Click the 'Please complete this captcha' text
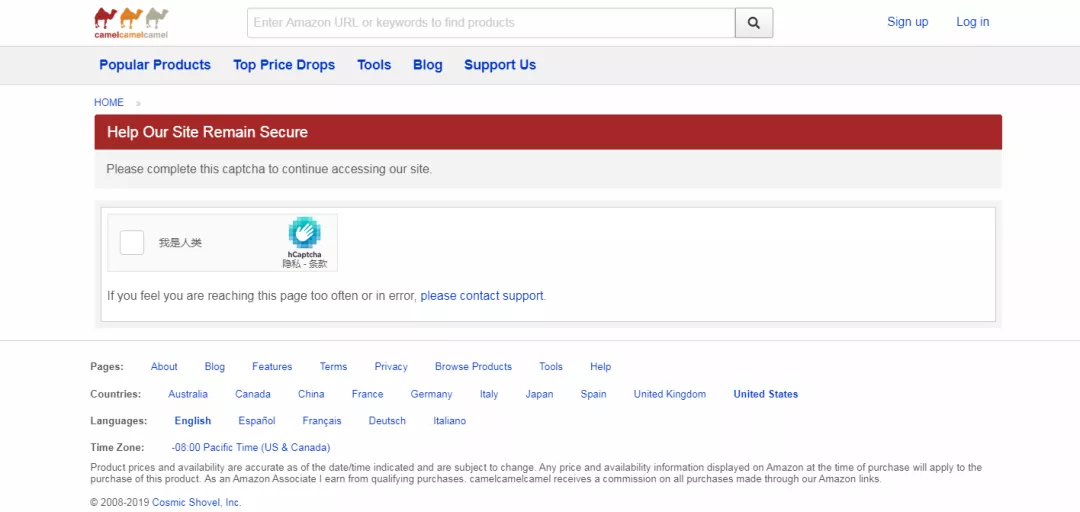 269,169
